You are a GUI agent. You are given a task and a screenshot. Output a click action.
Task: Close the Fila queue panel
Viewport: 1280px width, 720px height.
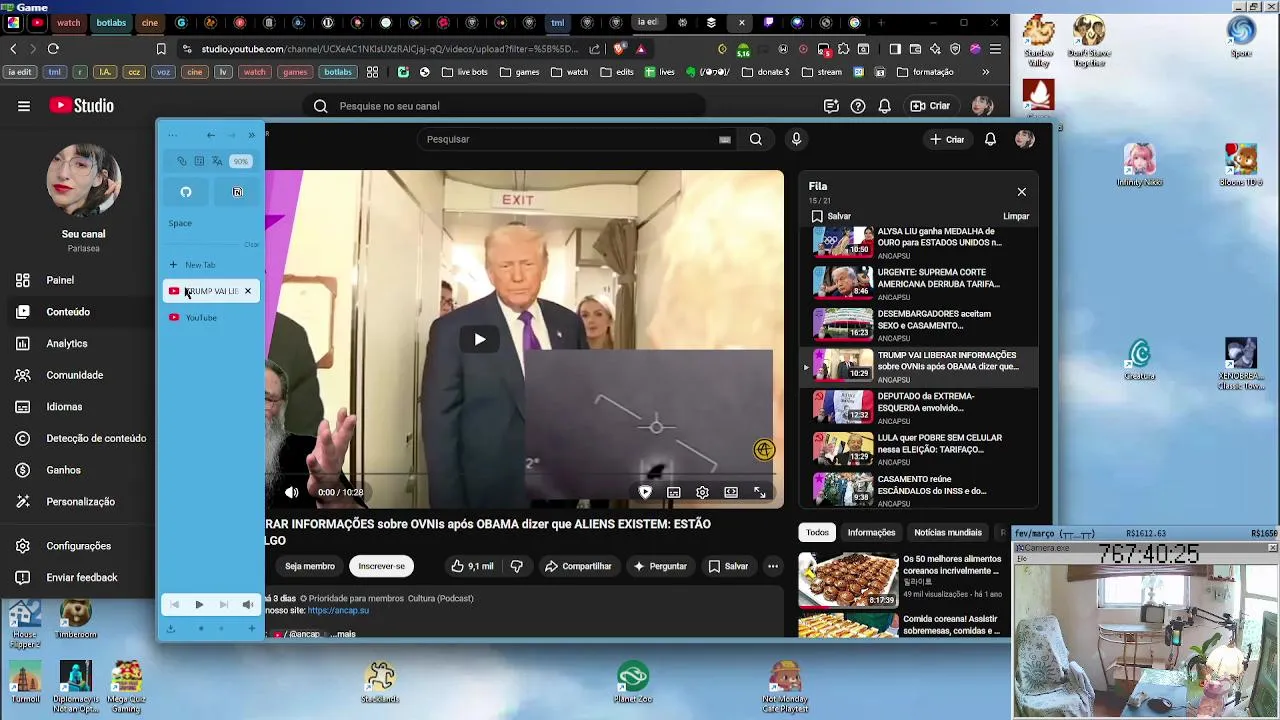pyautogui.click(x=1021, y=192)
